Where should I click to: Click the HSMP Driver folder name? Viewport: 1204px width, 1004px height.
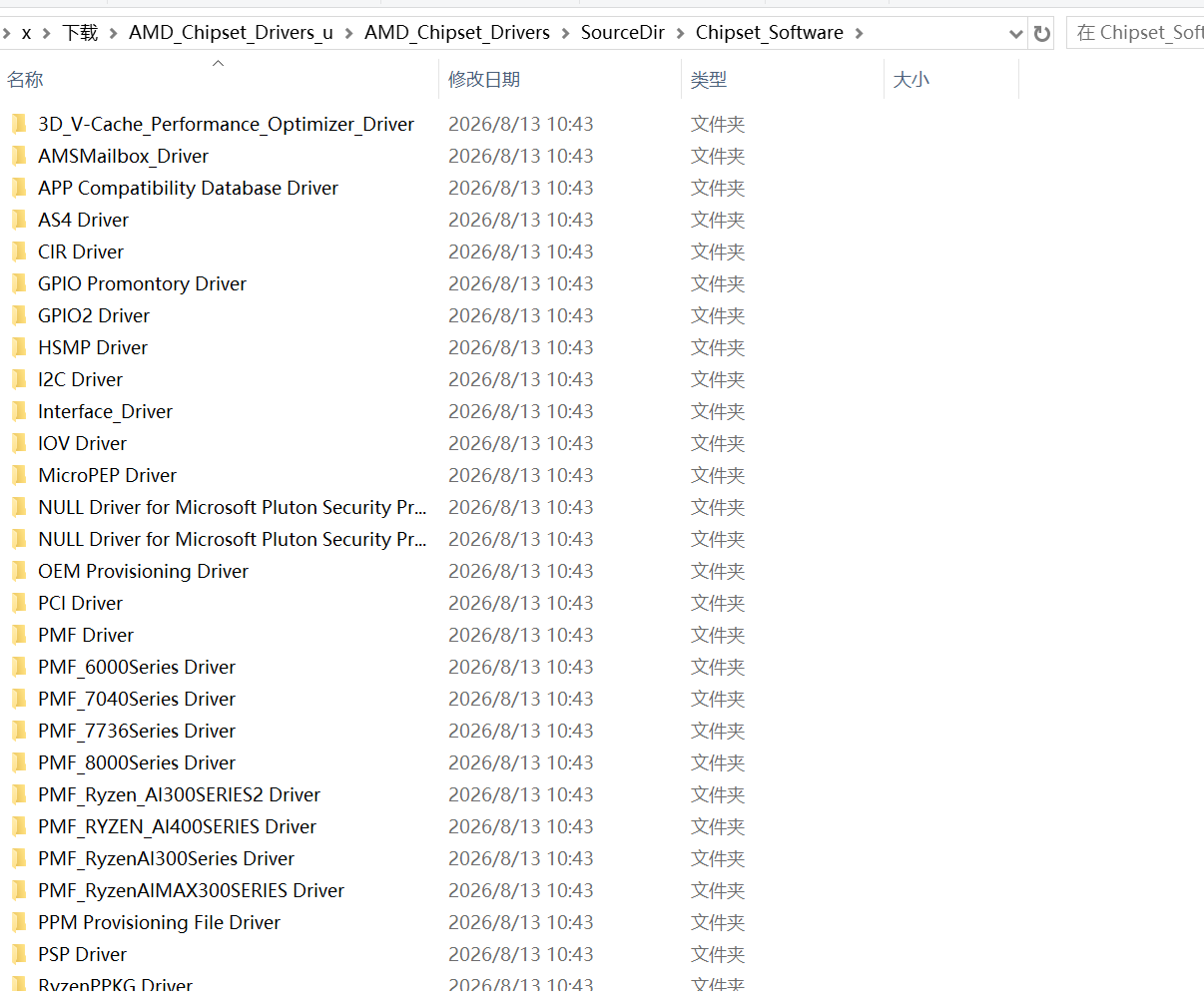[x=93, y=347]
